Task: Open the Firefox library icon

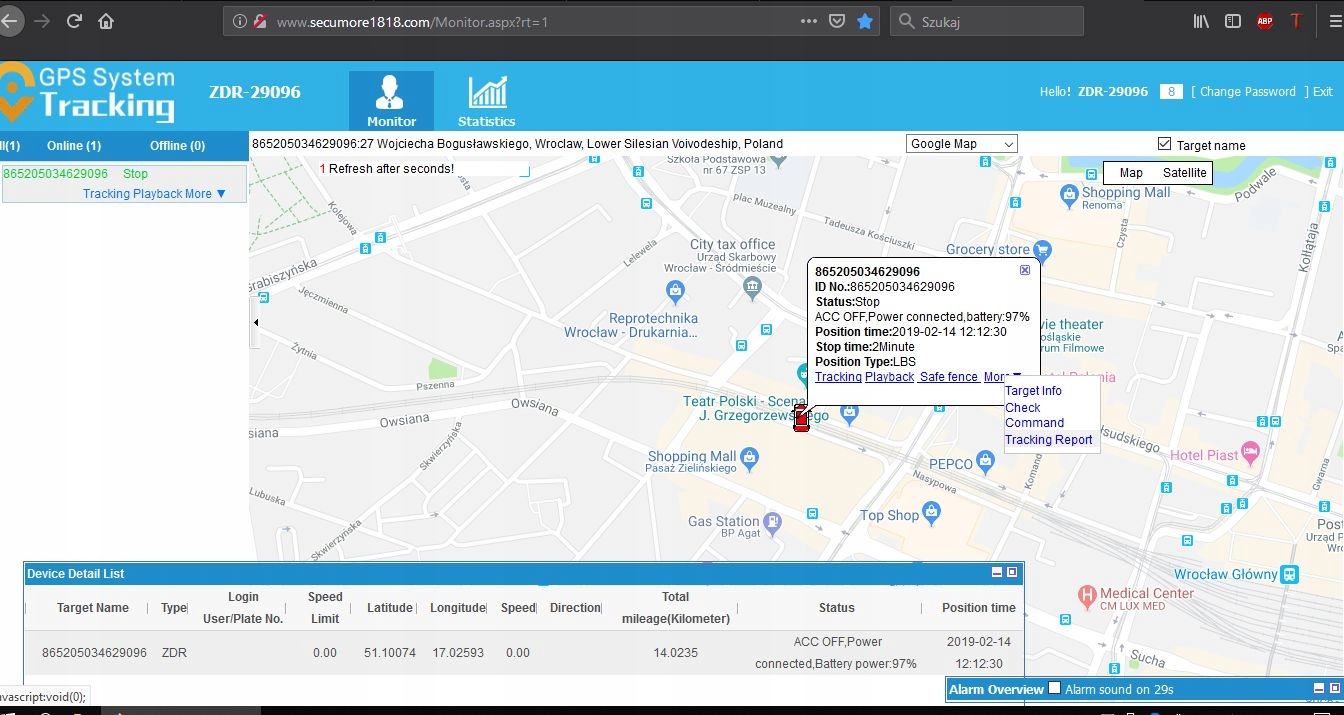Action: 1201,21
